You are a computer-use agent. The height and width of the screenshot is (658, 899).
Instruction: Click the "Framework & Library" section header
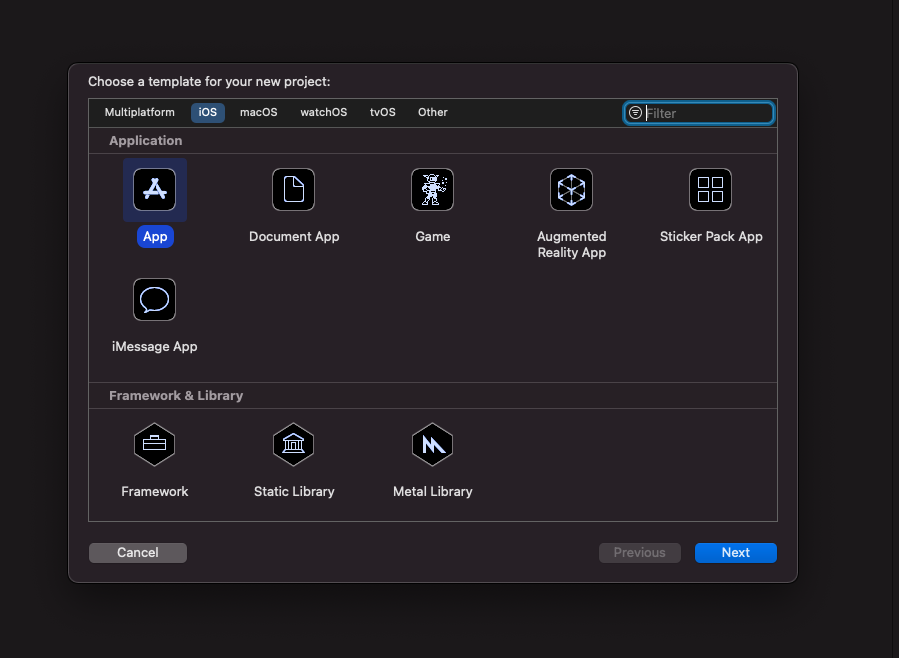[x=176, y=395]
